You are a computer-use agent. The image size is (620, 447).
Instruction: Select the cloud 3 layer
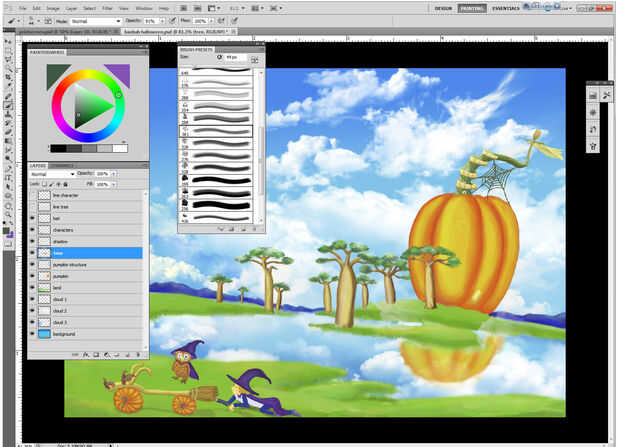pyautogui.click(x=89, y=322)
